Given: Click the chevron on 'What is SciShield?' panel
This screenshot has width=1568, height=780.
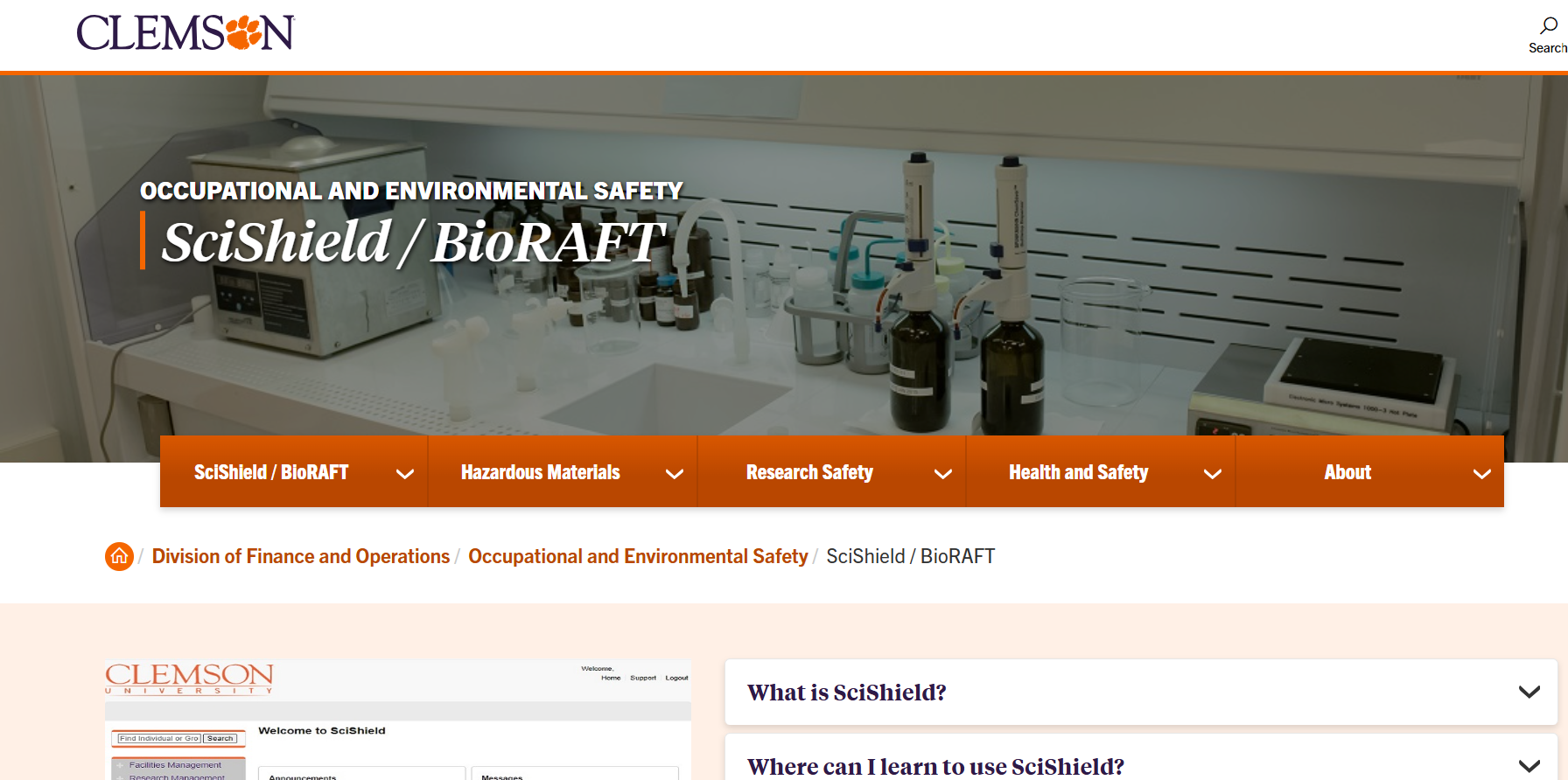Looking at the screenshot, I should 1529,692.
